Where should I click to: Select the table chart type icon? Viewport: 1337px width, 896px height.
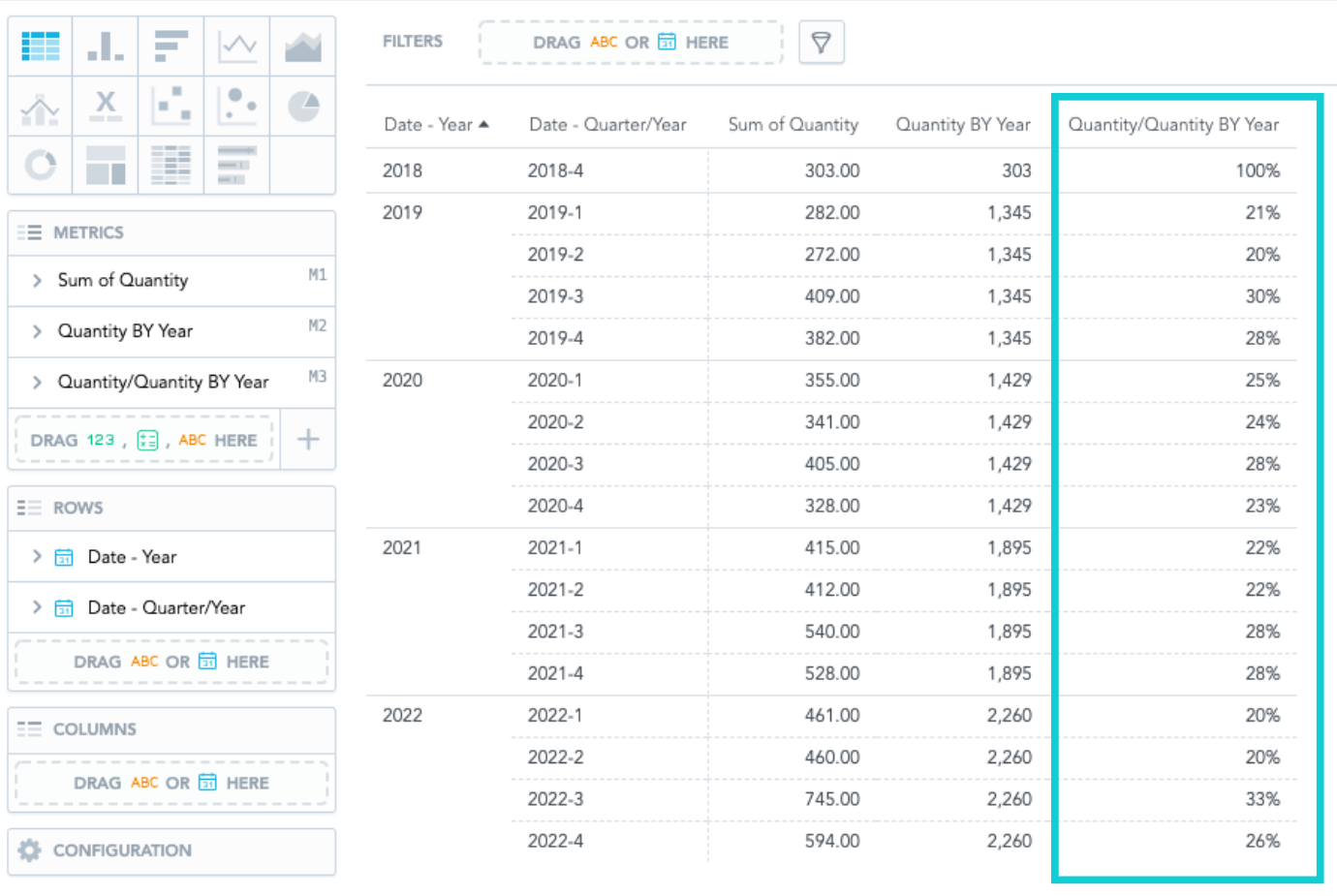pyautogui.click(x=40, y=46)
